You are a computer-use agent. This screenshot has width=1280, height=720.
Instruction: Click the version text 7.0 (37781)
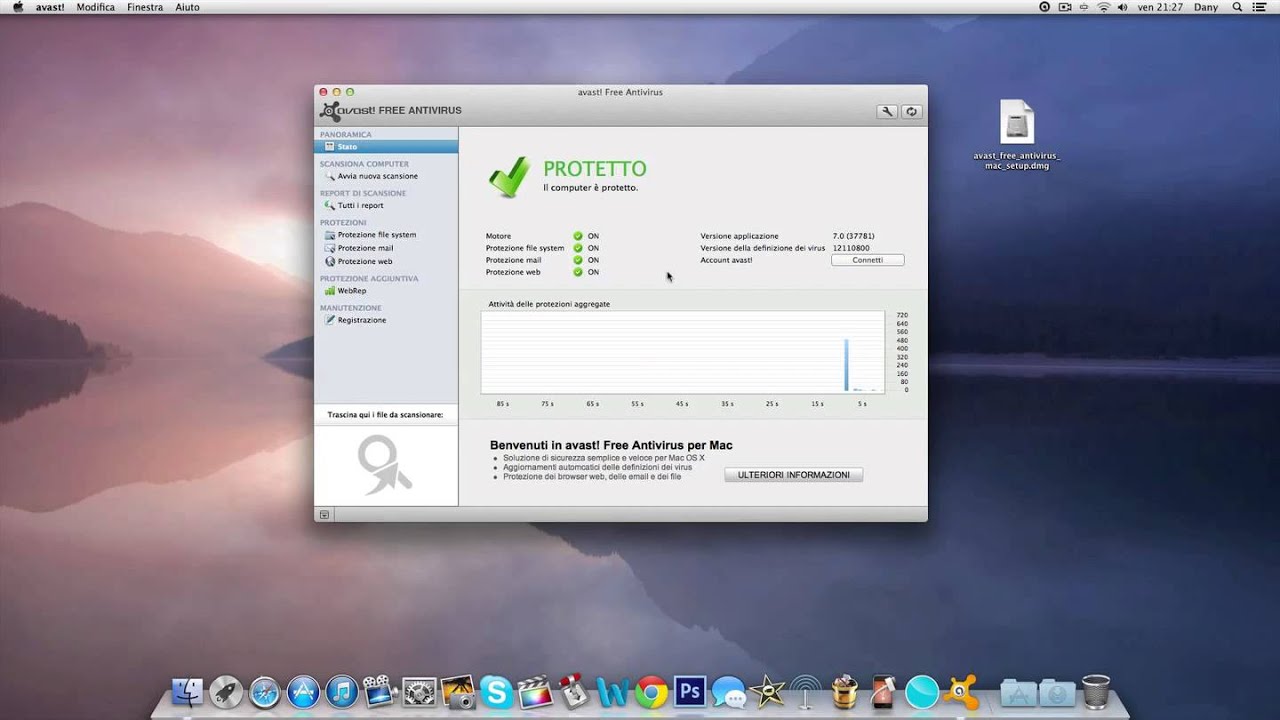click(x=853, y=236)
